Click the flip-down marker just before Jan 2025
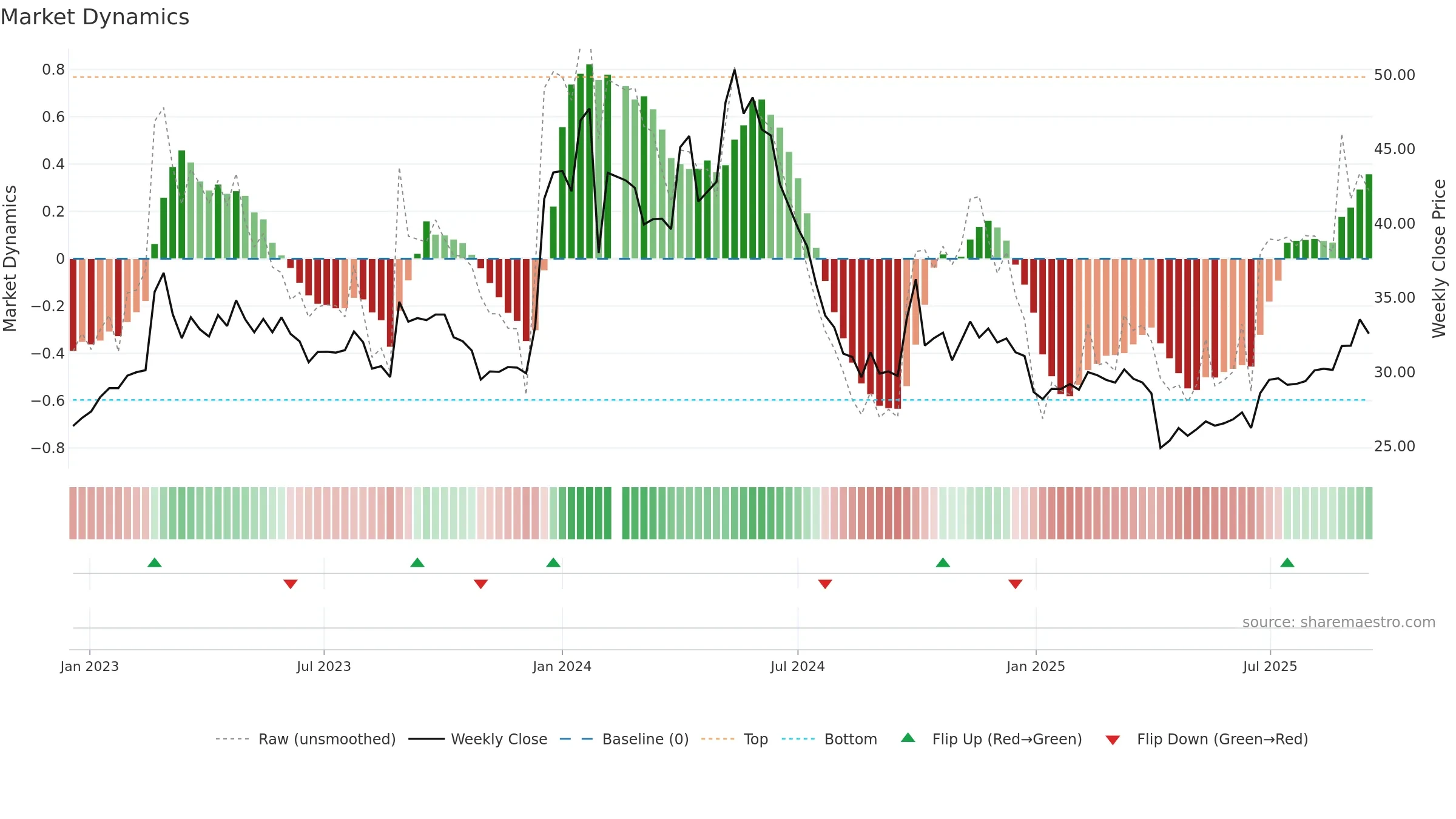Screen dimensions: 1456x819 (1016, 584)
